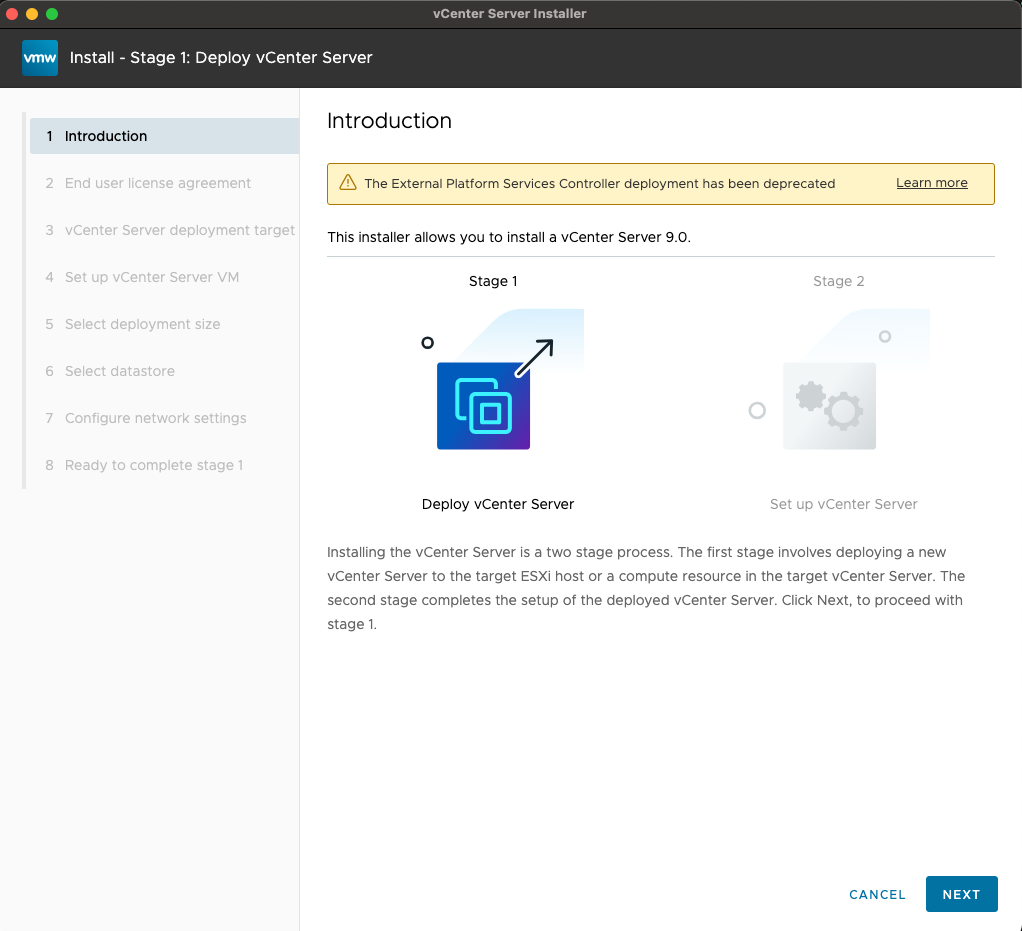
Task: Select step 1 Introduction in sidebar
Action: click(164, 136)
